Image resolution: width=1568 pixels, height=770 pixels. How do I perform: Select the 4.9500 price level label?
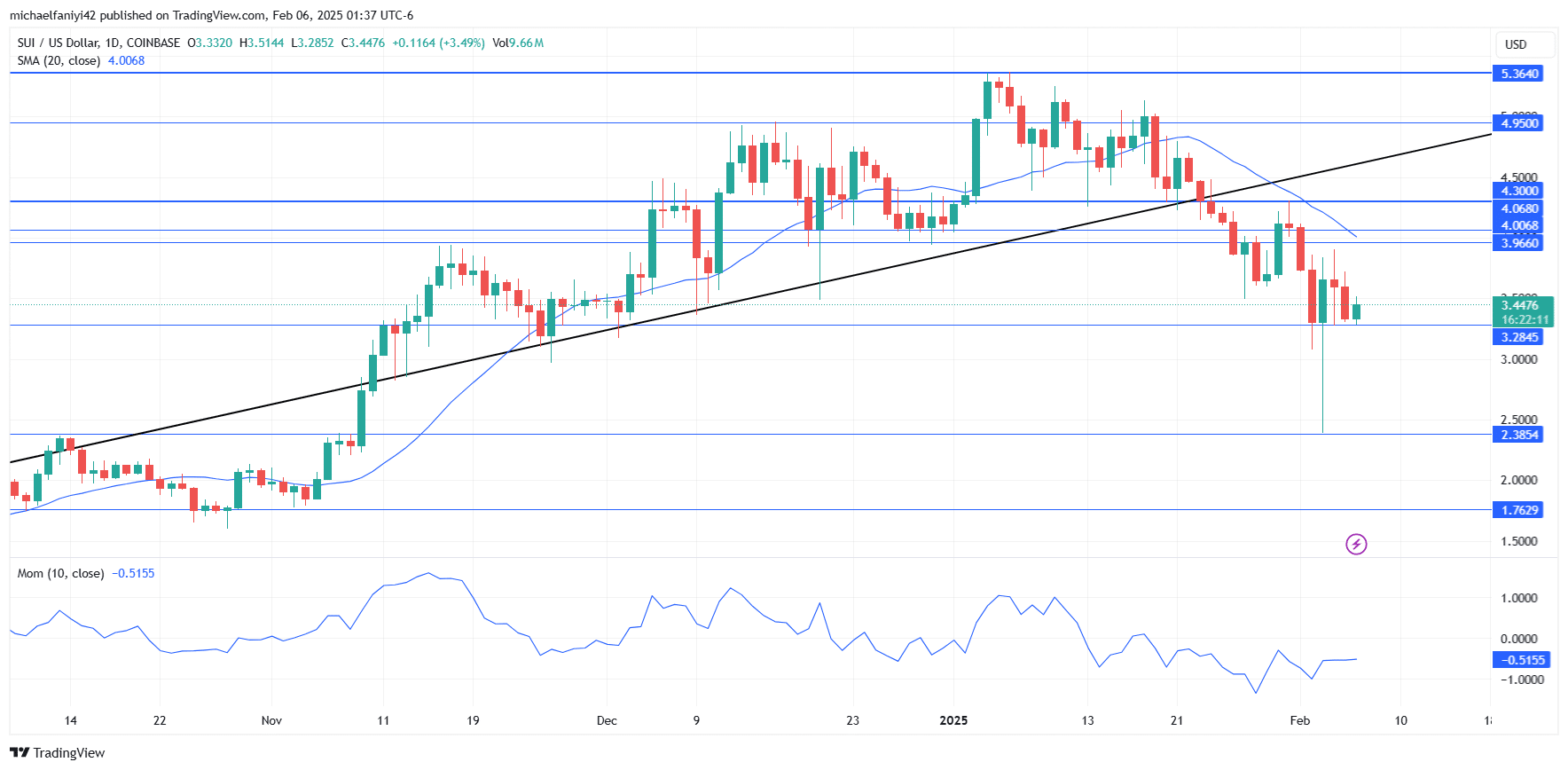(x=1518, y=123)
